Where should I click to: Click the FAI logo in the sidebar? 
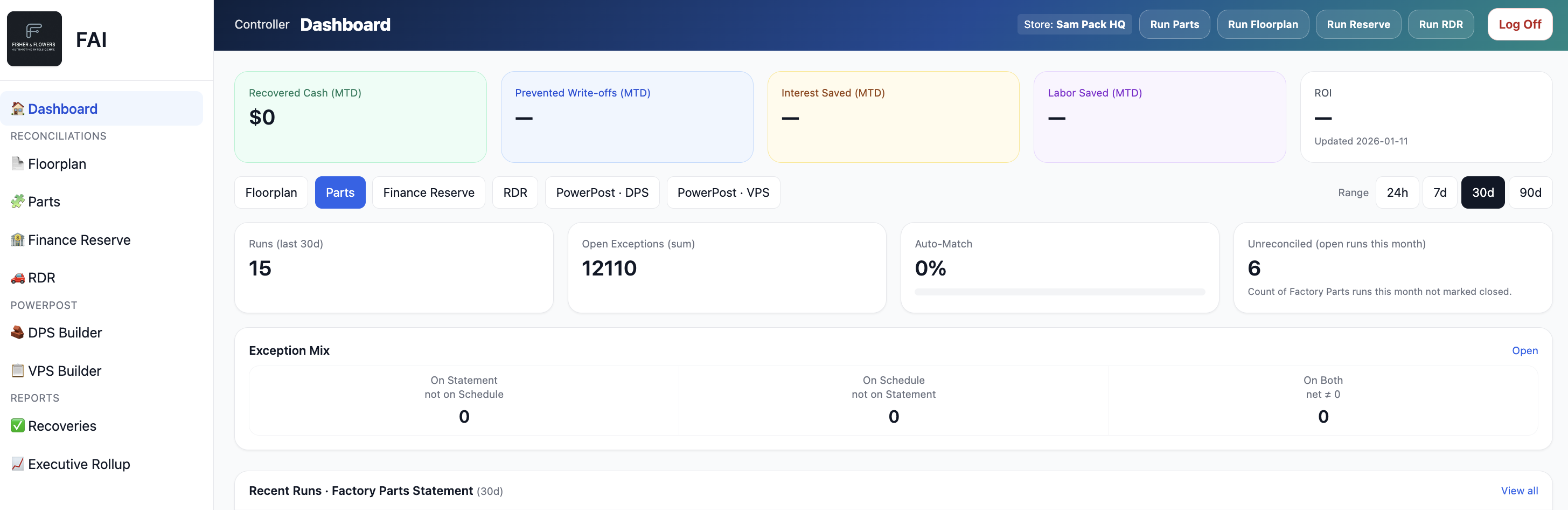click(34, 38)
